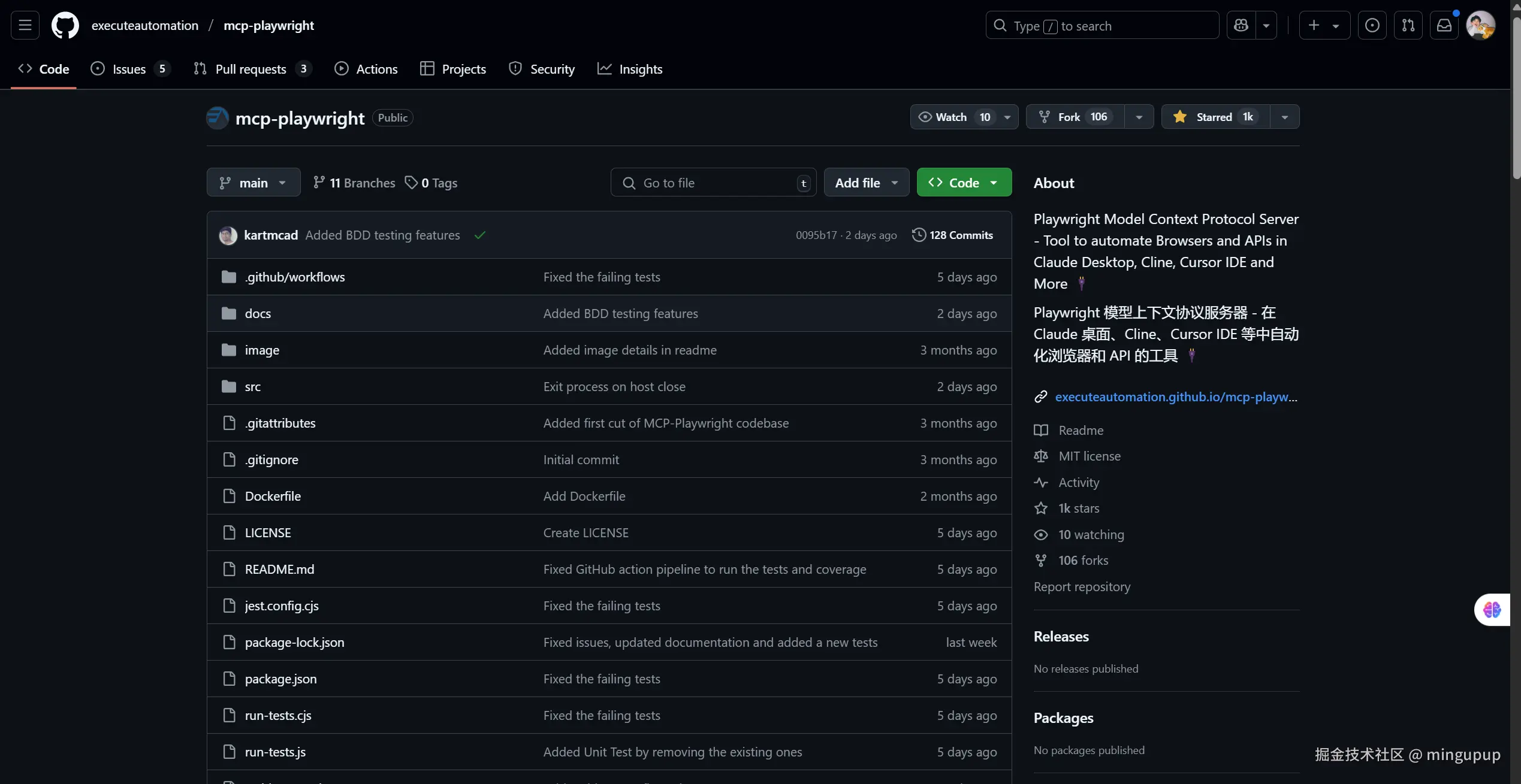Screen dimensions: 1521x784
Task: Open the green Code dropdown button
Action: 964,183
